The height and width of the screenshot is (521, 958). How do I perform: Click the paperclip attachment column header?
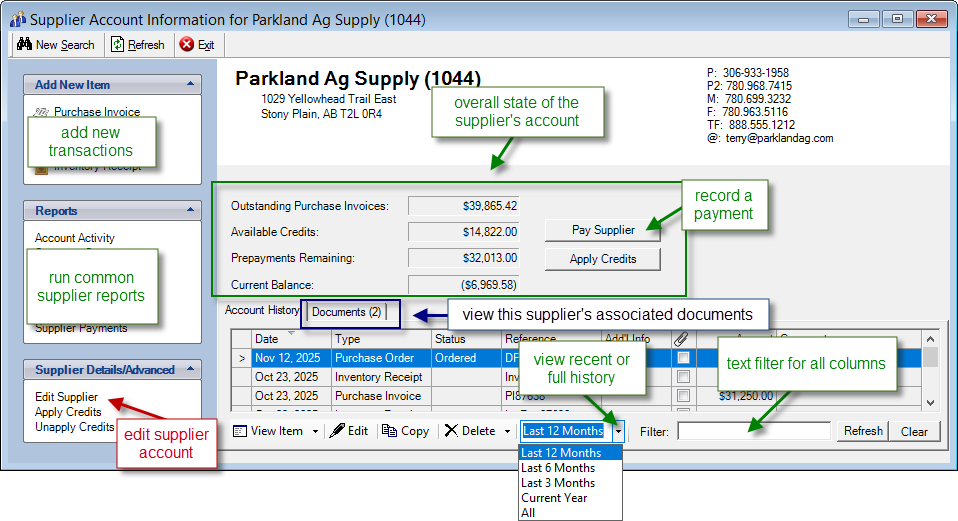681,338
